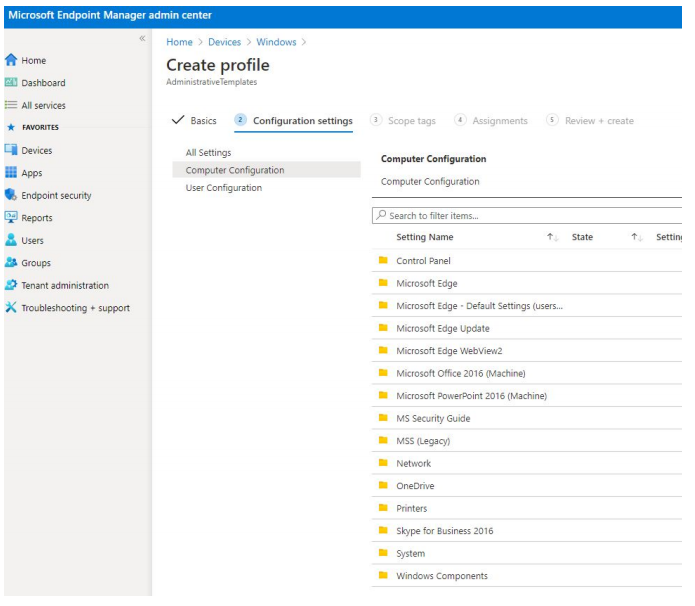695x606 pixels.
Task: Click the Home breadcrumb link
Action: coord(179,42)
